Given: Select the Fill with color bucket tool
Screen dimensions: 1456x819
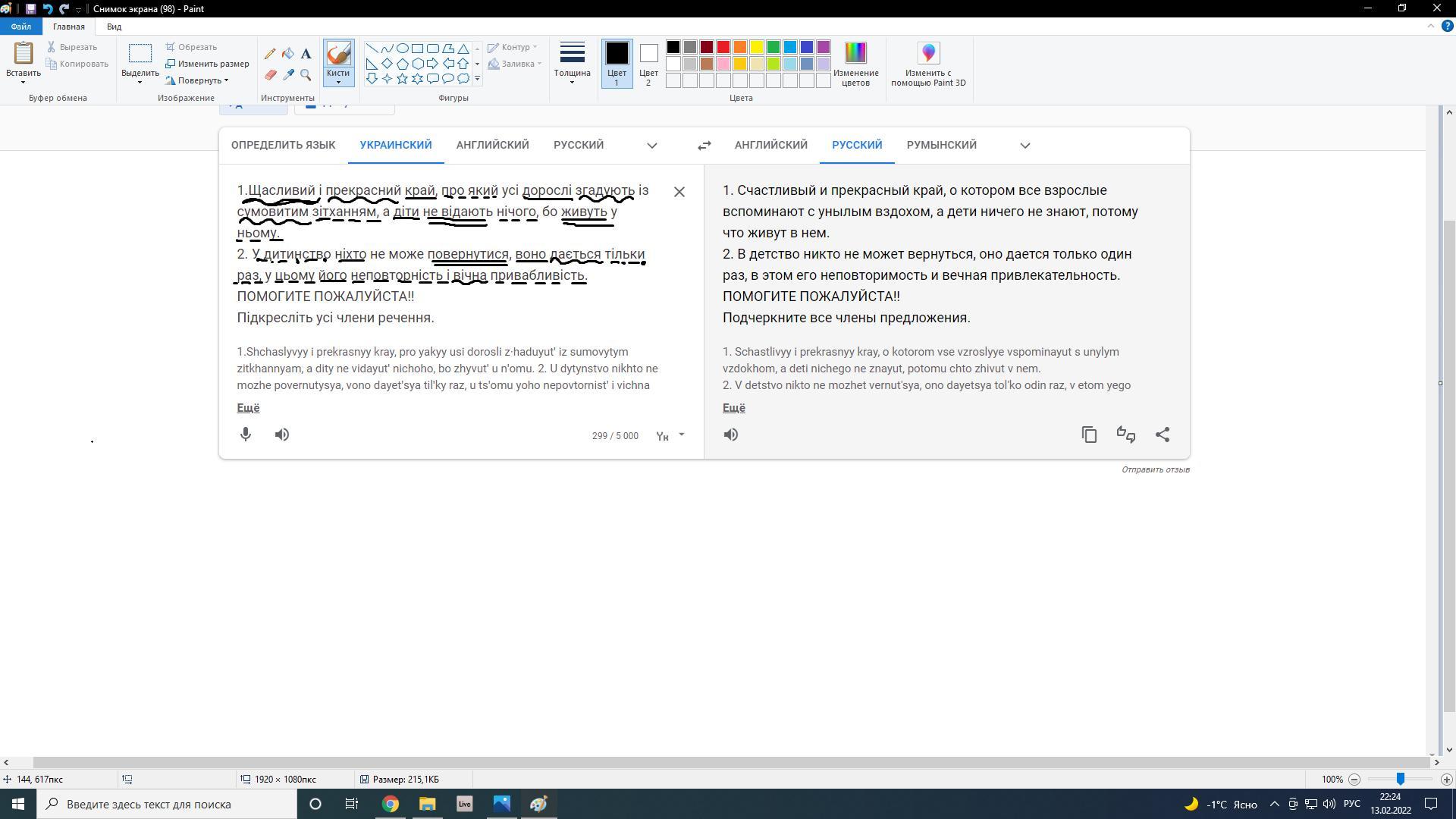Looking at the screenshot, I should coord(288,54).
